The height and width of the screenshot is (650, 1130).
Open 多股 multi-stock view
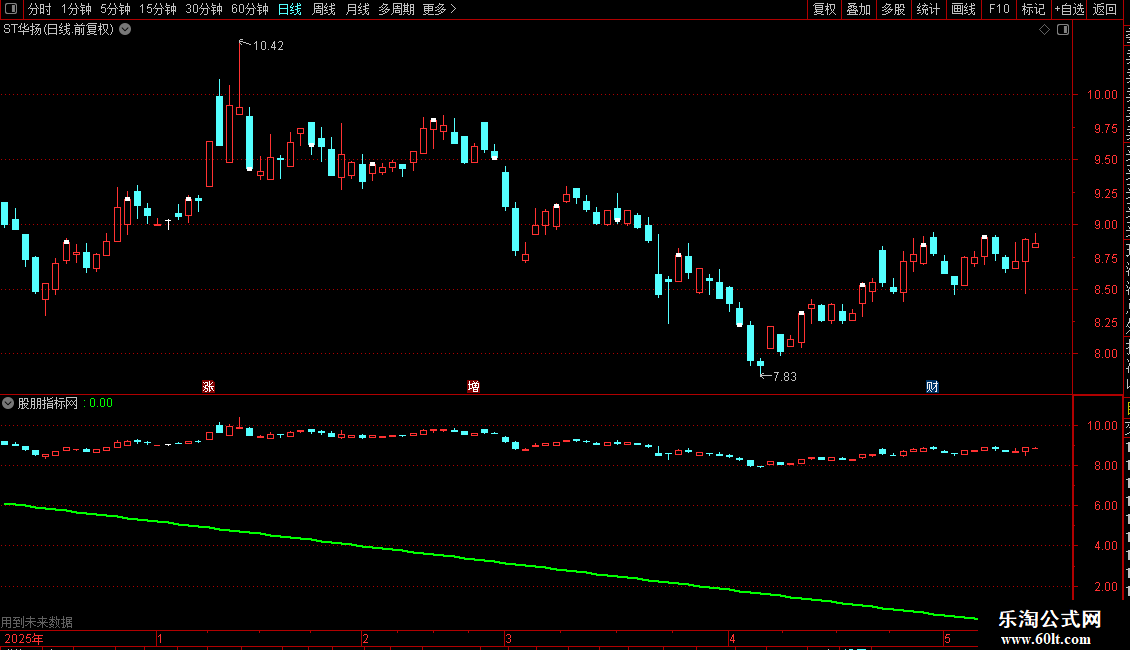click(893, 9)
